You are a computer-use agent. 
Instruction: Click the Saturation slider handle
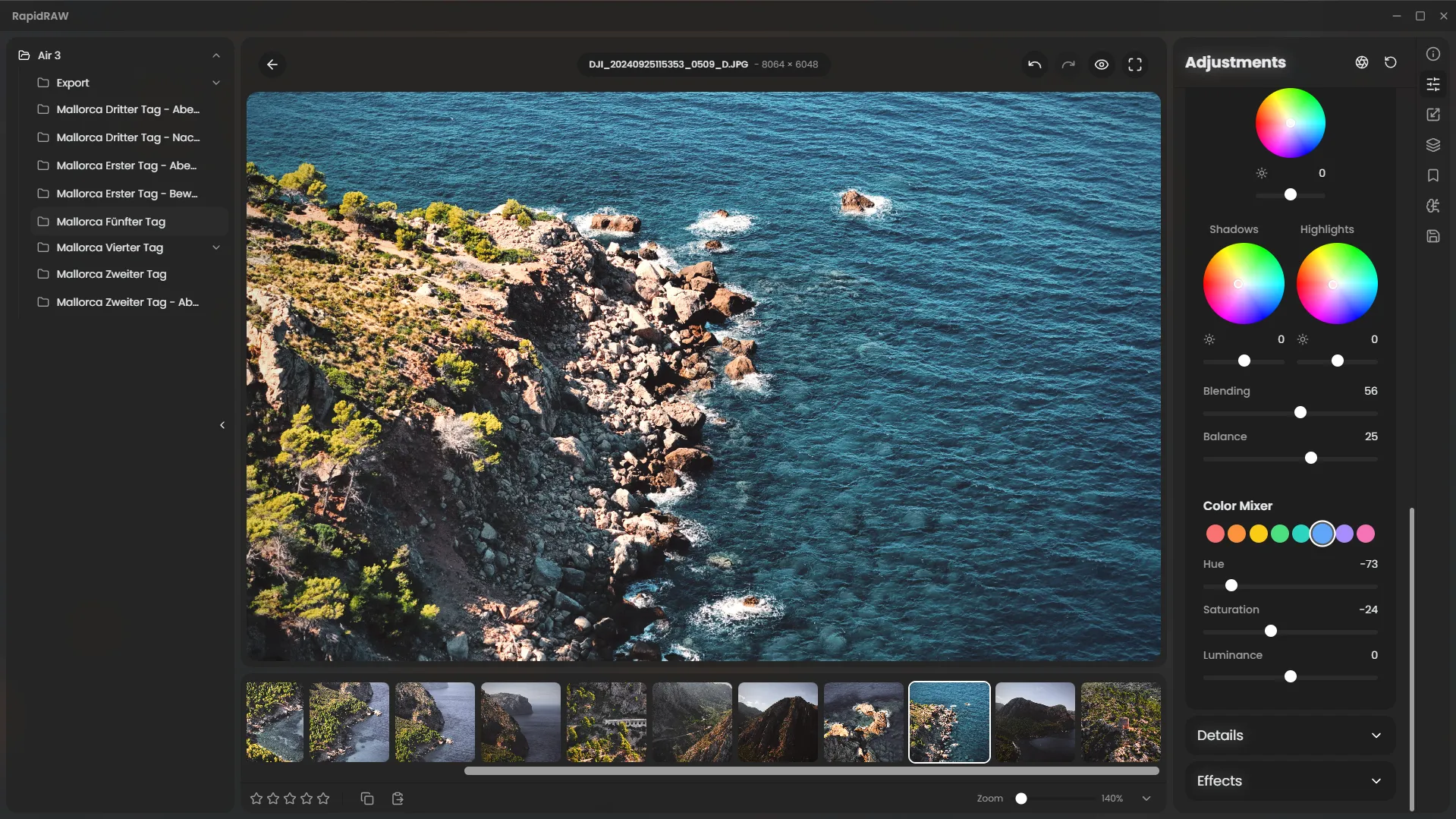(x=1271, y=631)
